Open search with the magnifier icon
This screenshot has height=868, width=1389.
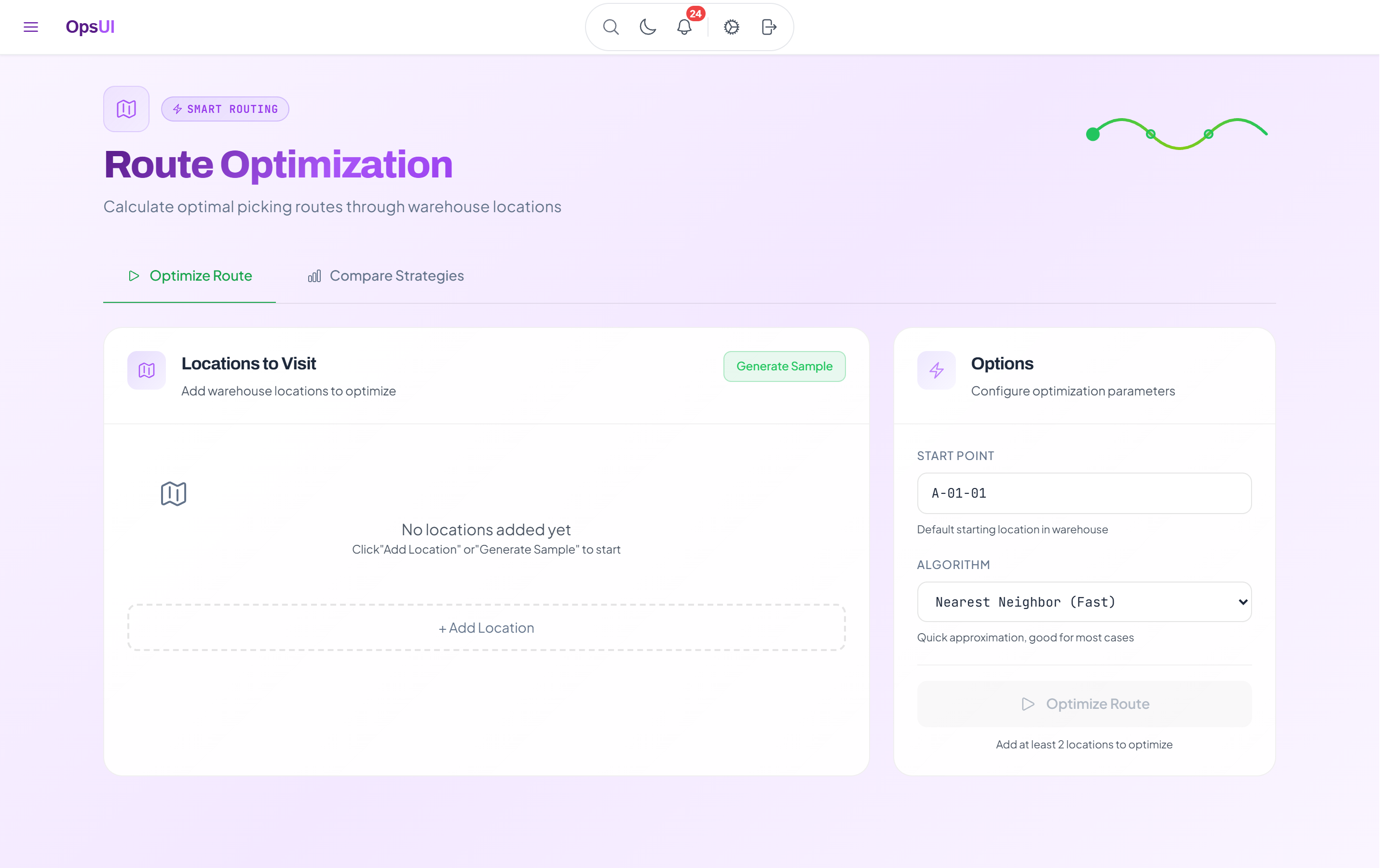tap(611, 27)
